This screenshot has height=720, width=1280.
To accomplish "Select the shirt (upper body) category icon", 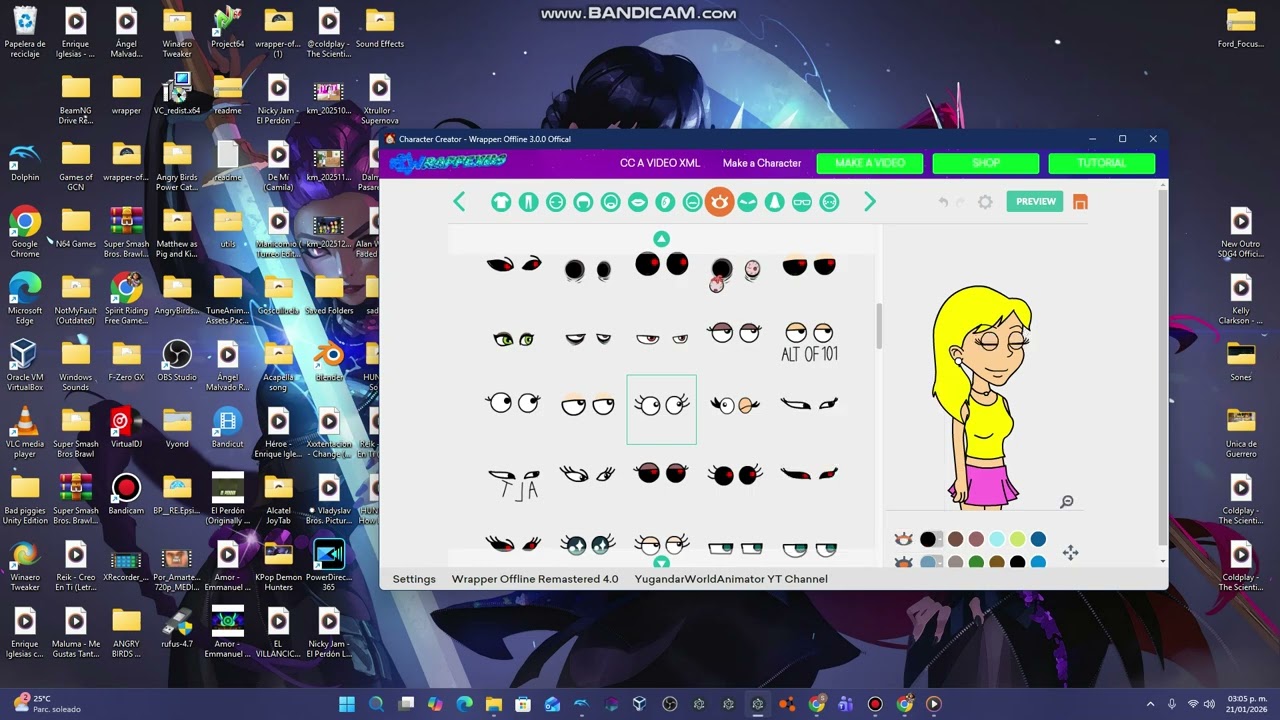I will coord(501,202).
